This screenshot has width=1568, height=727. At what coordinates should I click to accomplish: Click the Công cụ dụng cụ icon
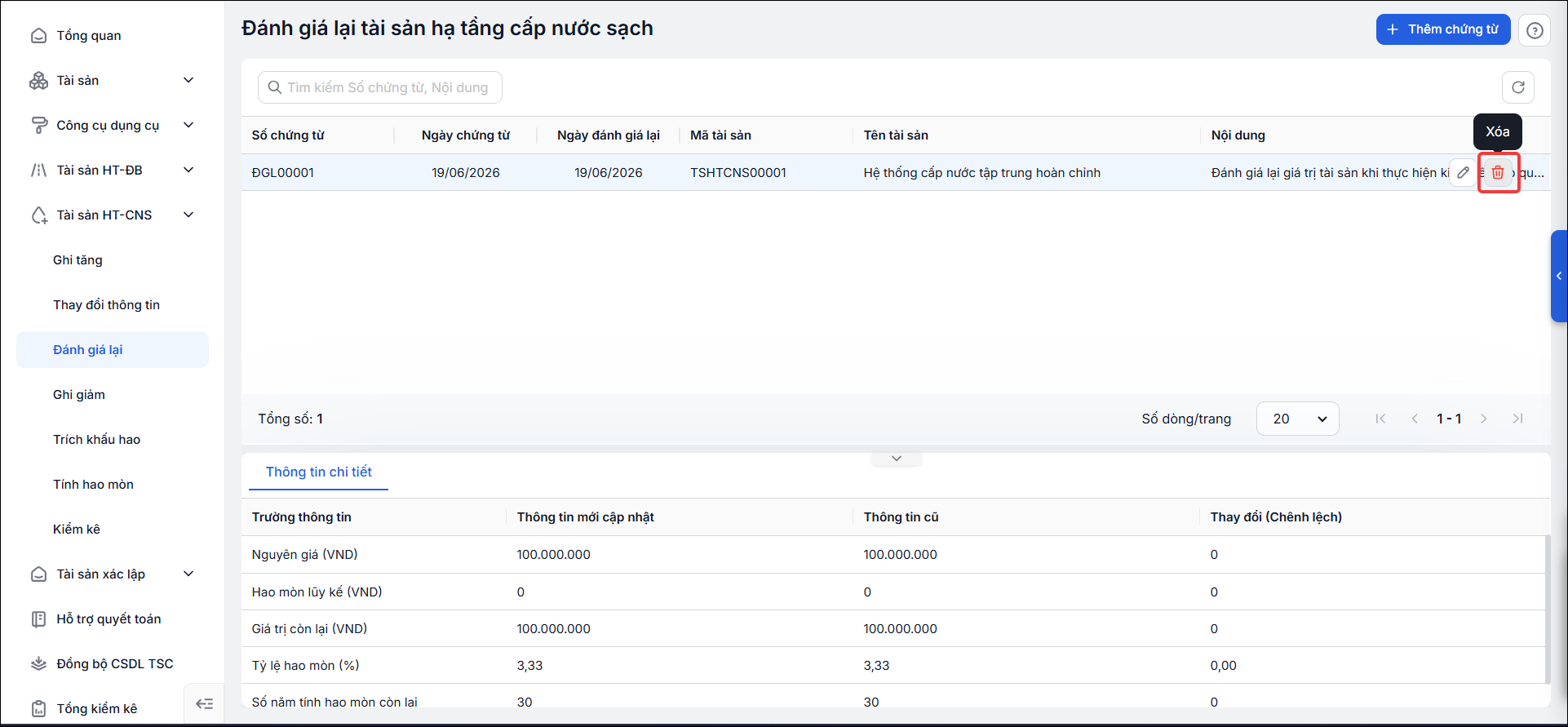[38, 126]
